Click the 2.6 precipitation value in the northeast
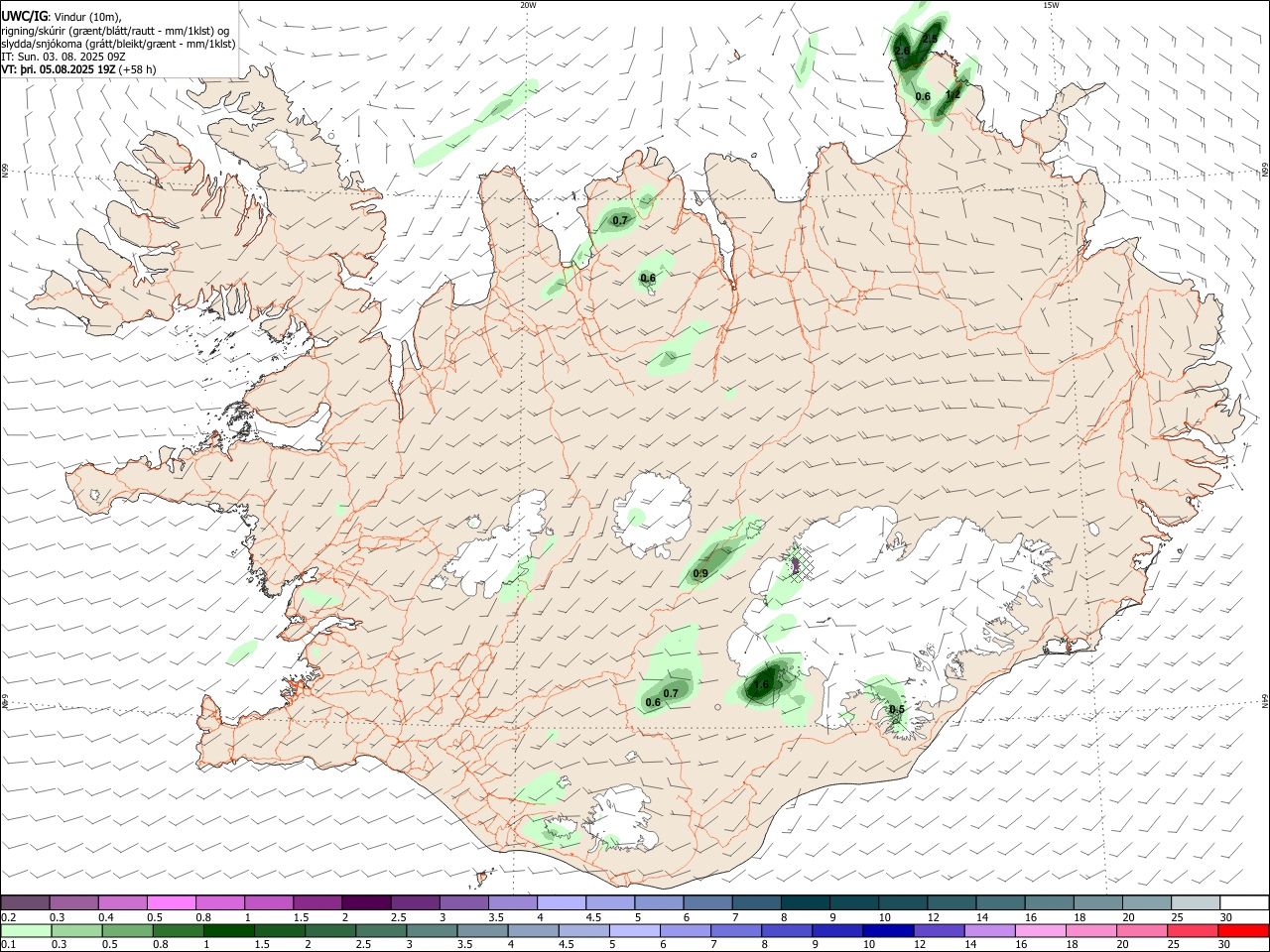The height and width of the screenshot is (952, 1270). (x=902, y=51)
